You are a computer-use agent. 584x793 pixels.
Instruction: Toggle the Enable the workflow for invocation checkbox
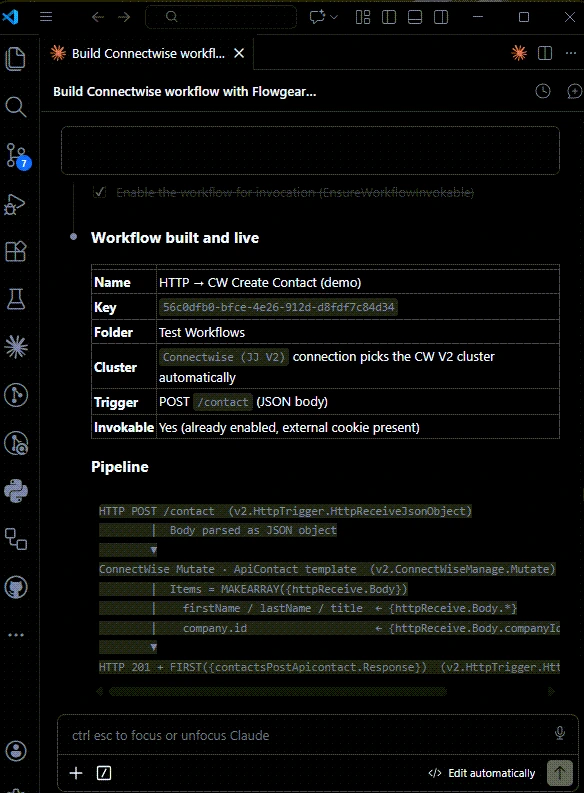click(100, 192)
